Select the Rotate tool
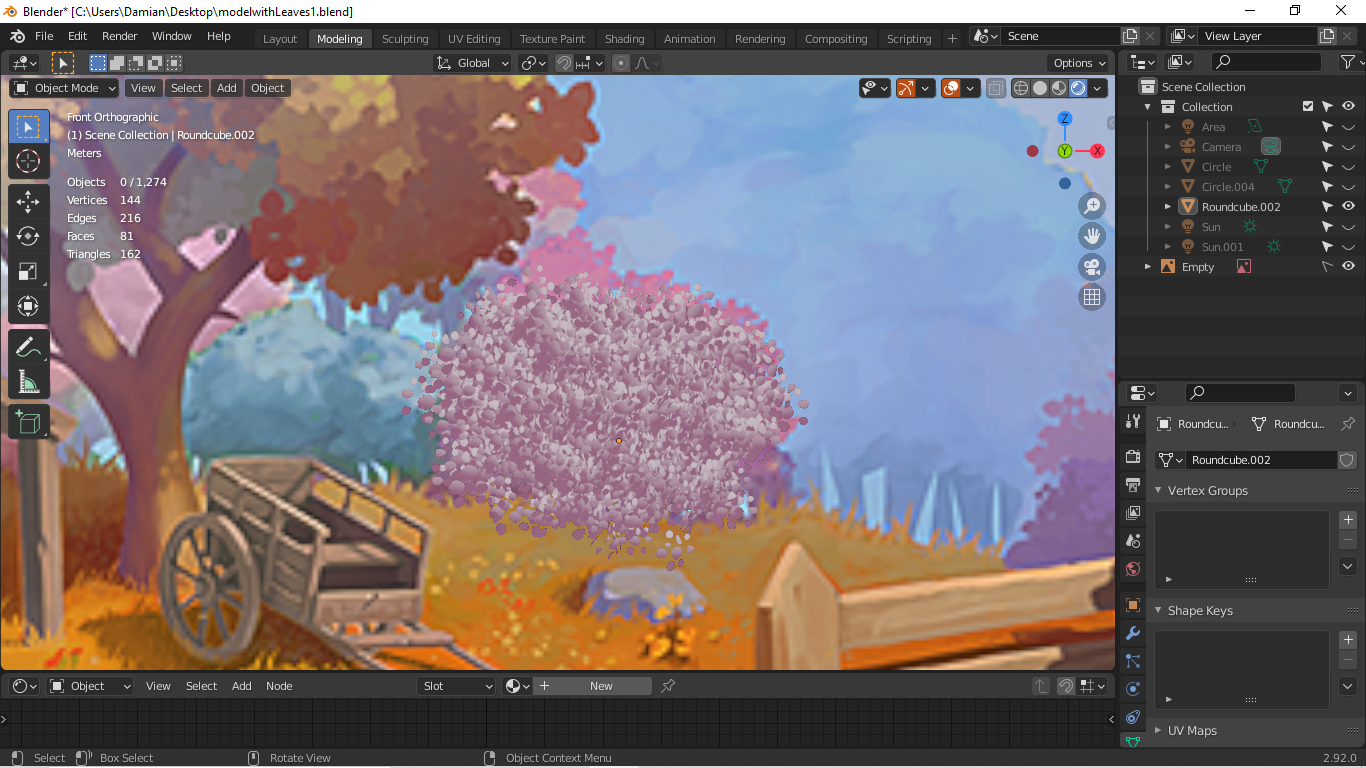This screenshot has height=768, width=1366. (28, 237)
